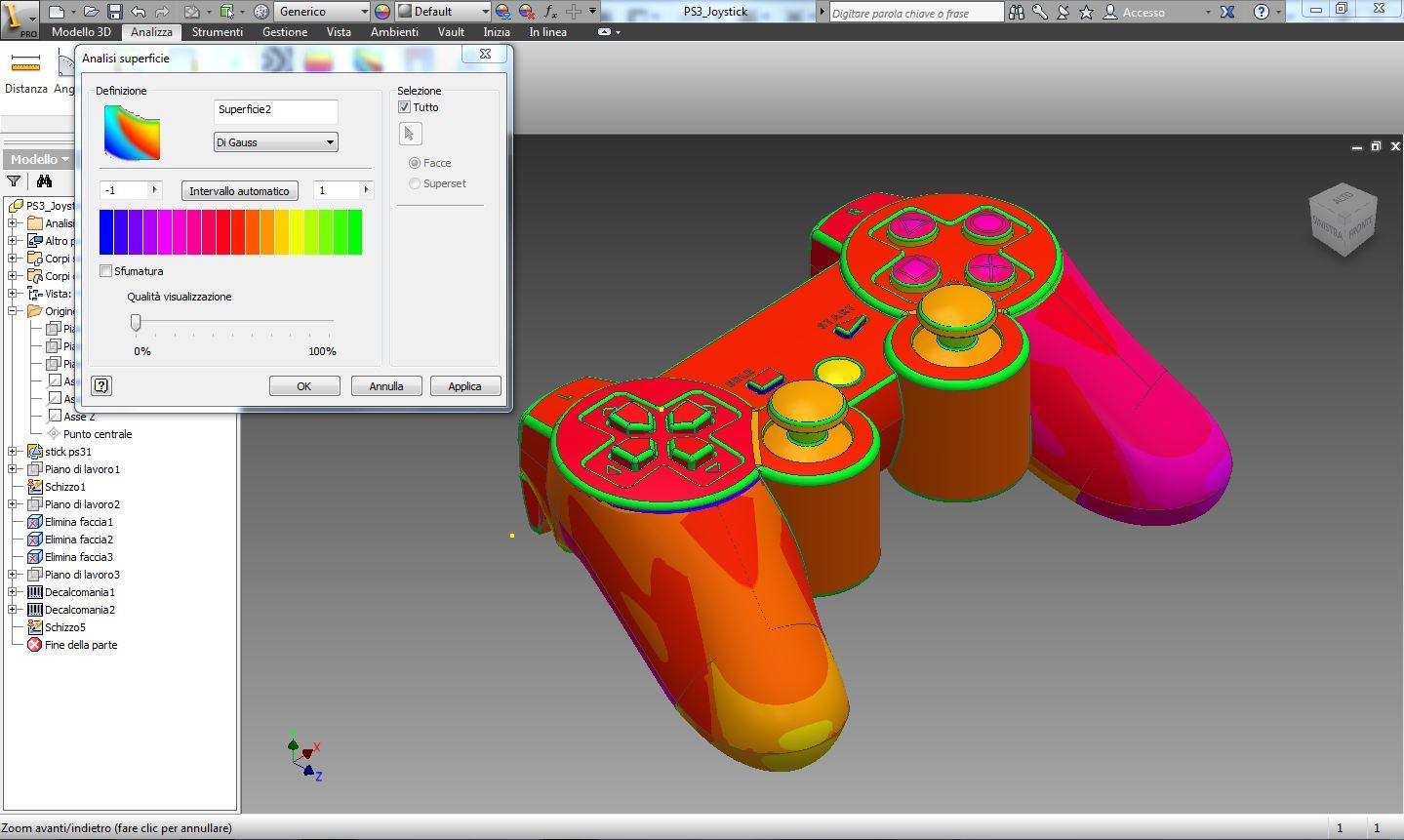Expand the Decalcomania2 node
1404x840 pixels.
[x=13, y=610]
